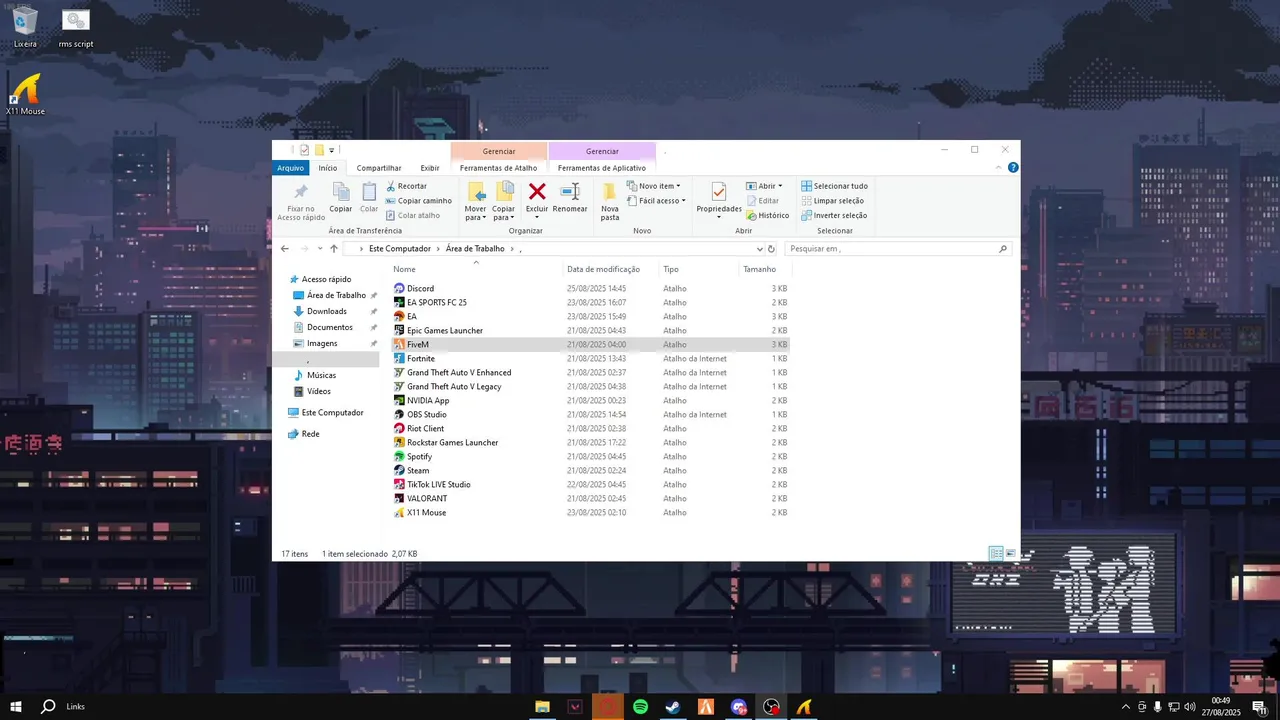Open Customize Quick Access Toolbar dropdown
The width and height of the screenshot is (1280, 720).
click(332, 150)
